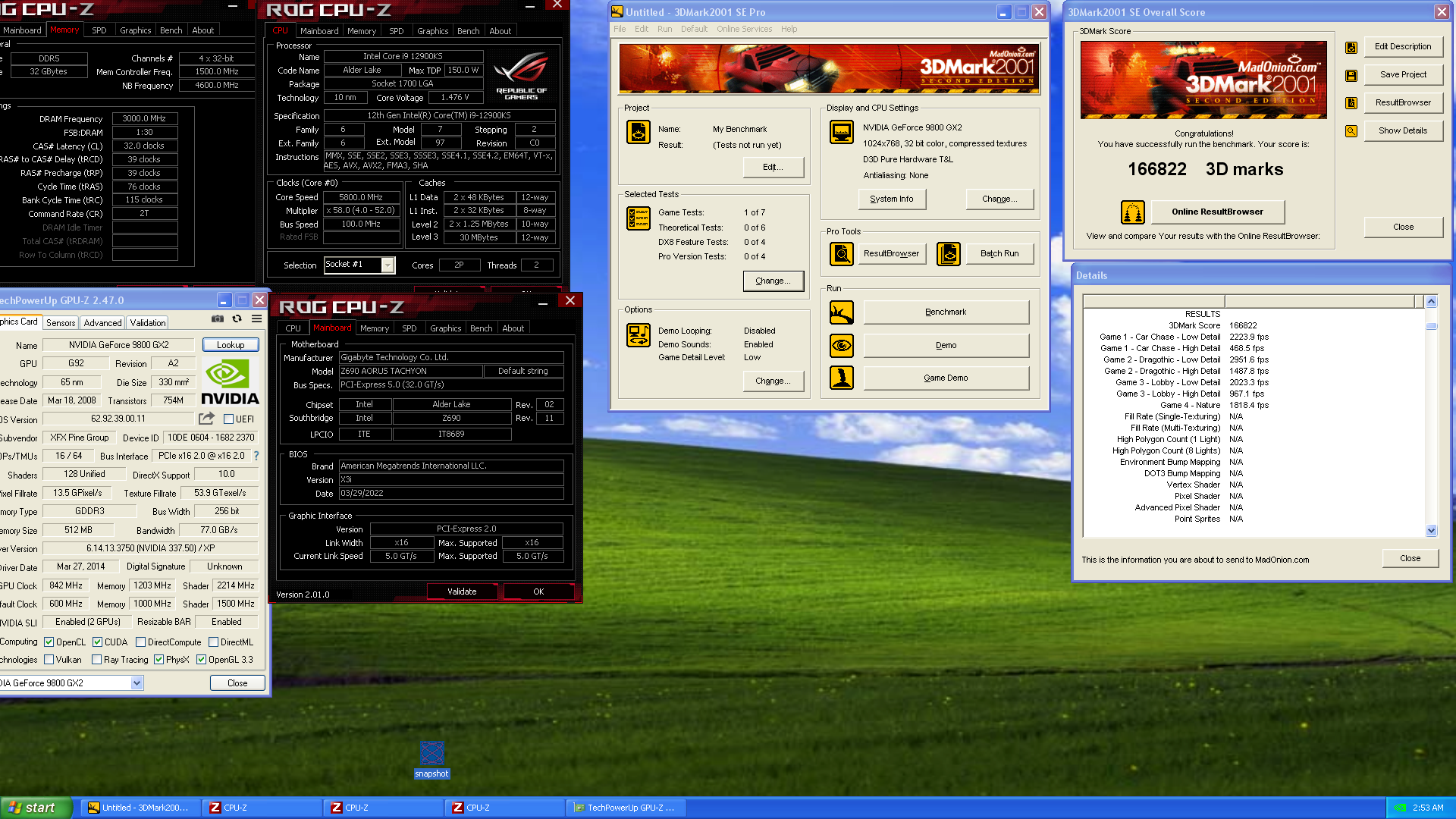Click the Options icon in 3DMark2001

click(639, 334)
